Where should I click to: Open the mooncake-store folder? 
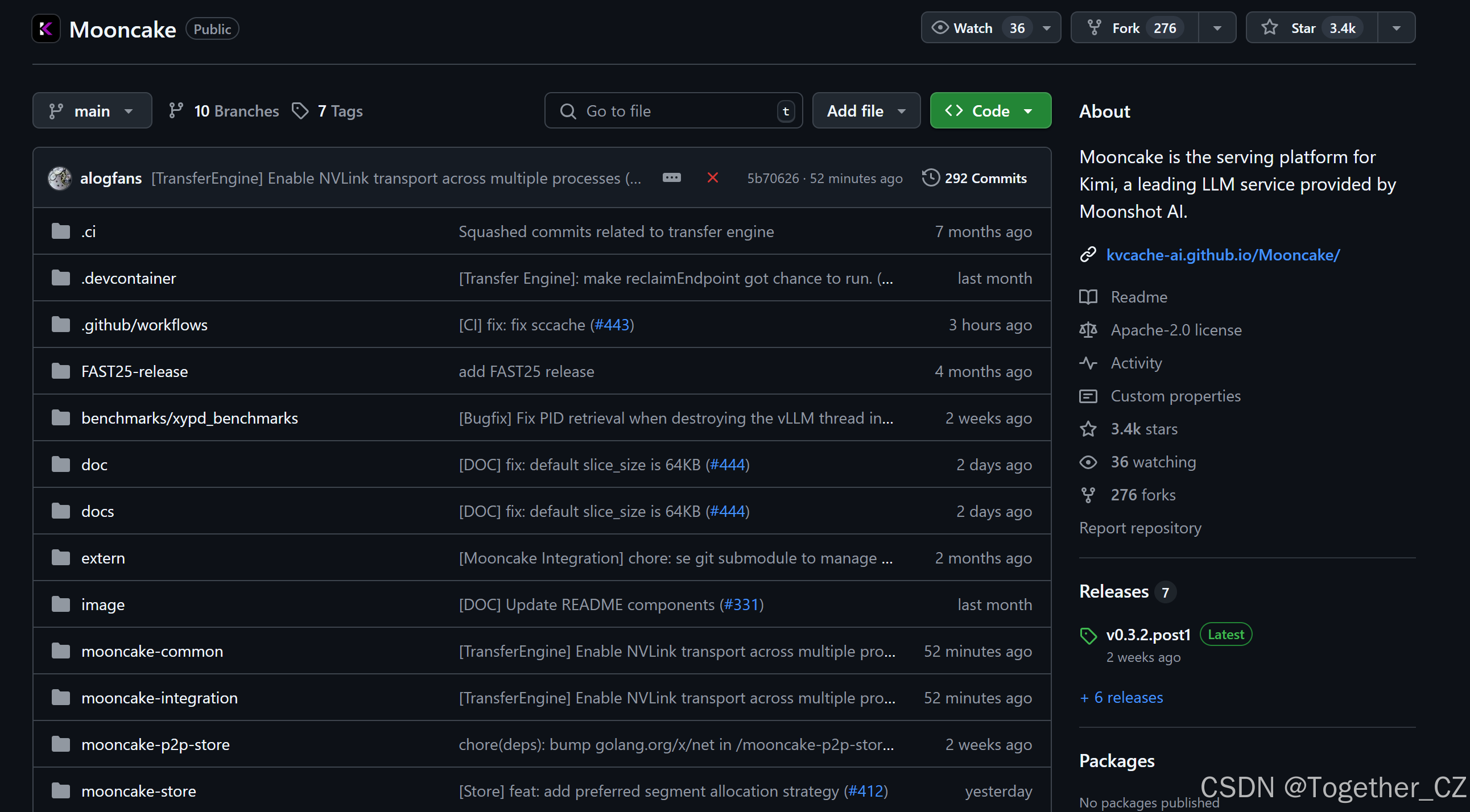point(139,790)
